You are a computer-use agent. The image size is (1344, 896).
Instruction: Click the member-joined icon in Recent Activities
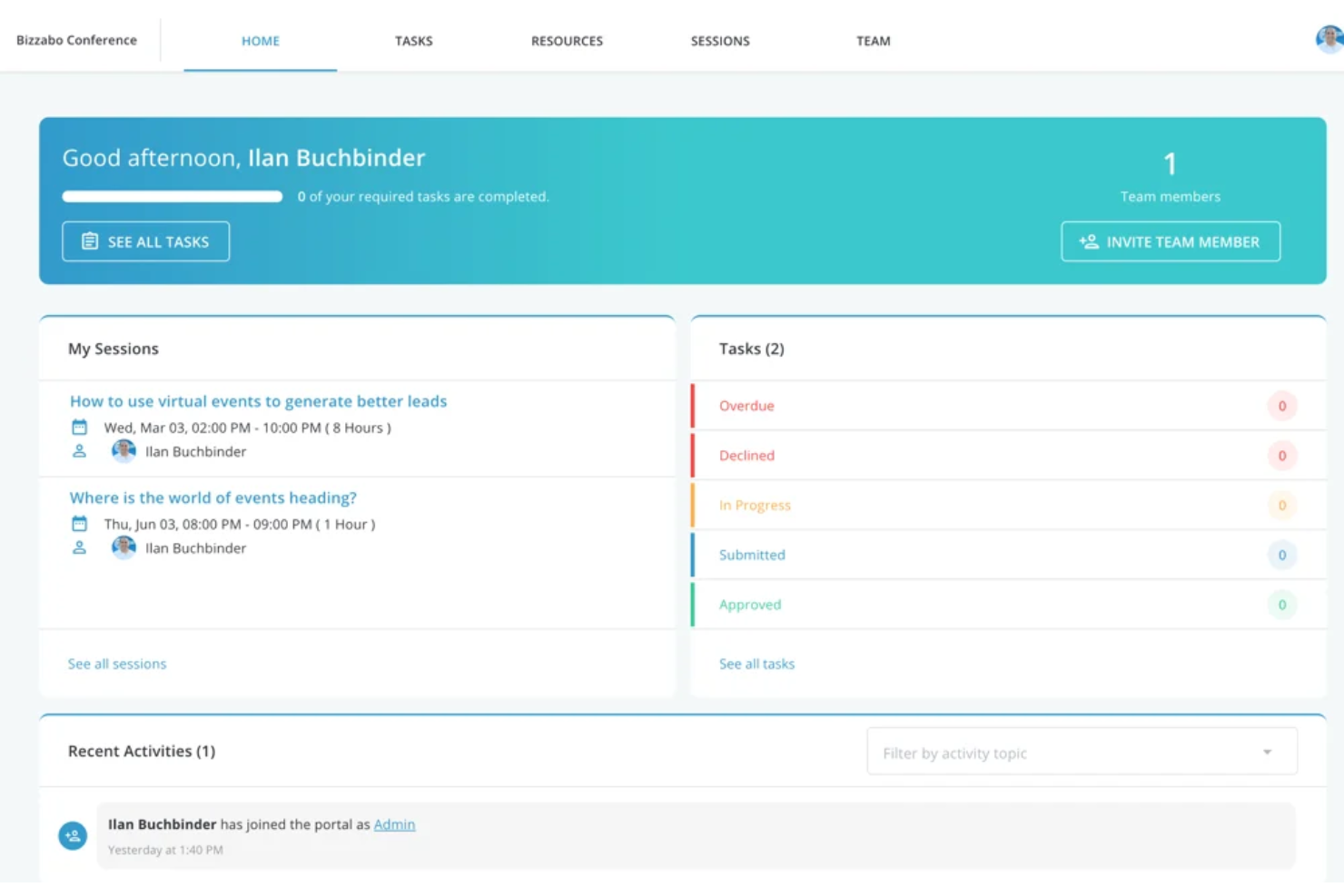tap(72, 835)
